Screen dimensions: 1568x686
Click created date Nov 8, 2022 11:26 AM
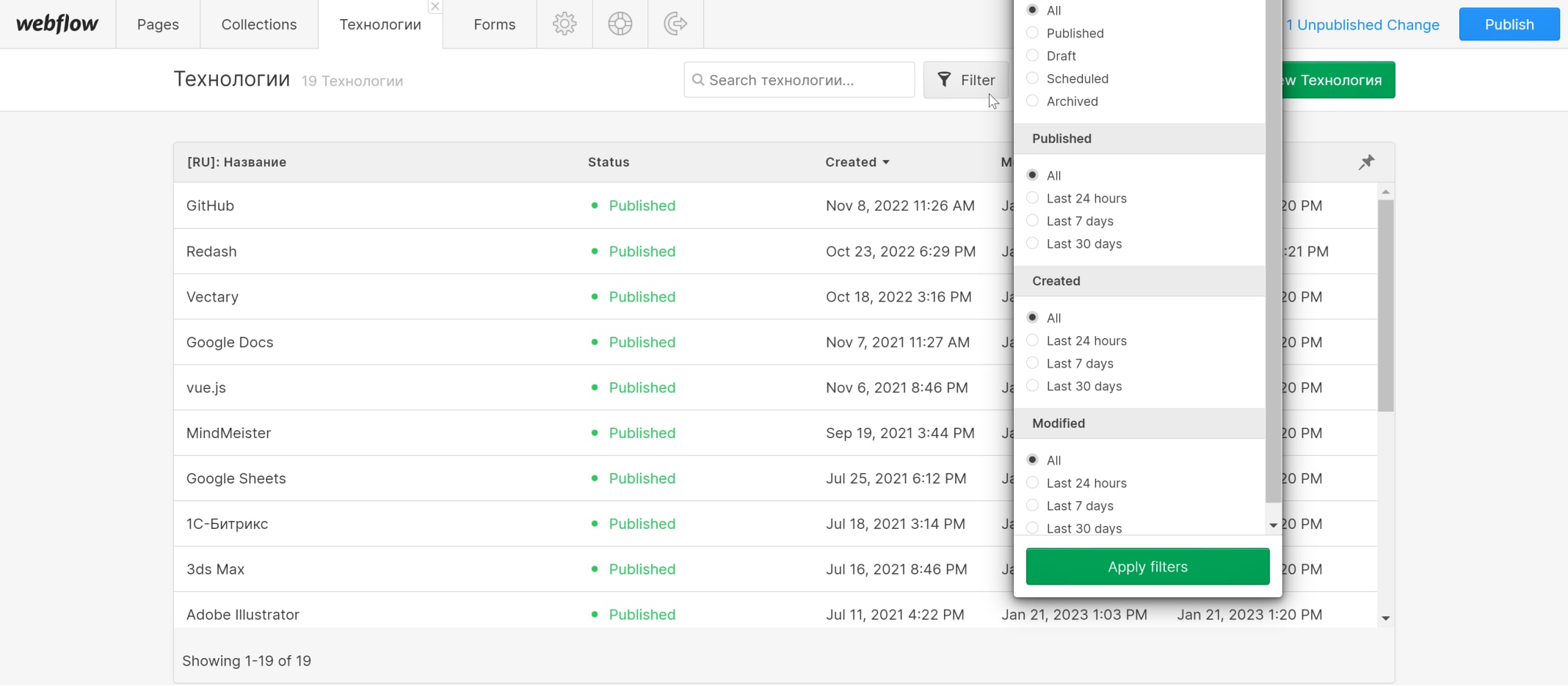coord(900,206)
